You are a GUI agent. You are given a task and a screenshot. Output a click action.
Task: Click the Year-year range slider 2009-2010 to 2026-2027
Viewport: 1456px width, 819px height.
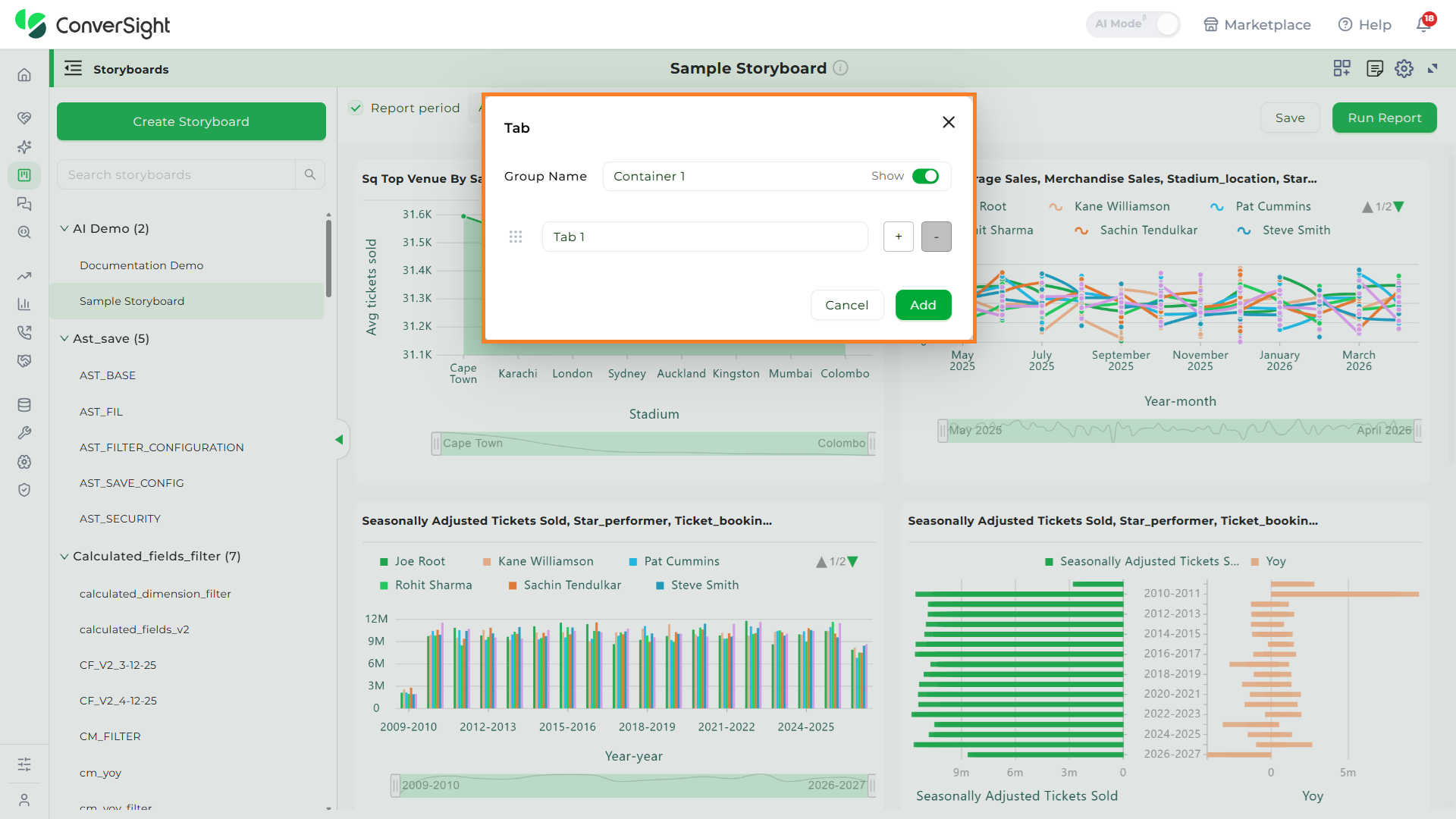pos(633,786)
